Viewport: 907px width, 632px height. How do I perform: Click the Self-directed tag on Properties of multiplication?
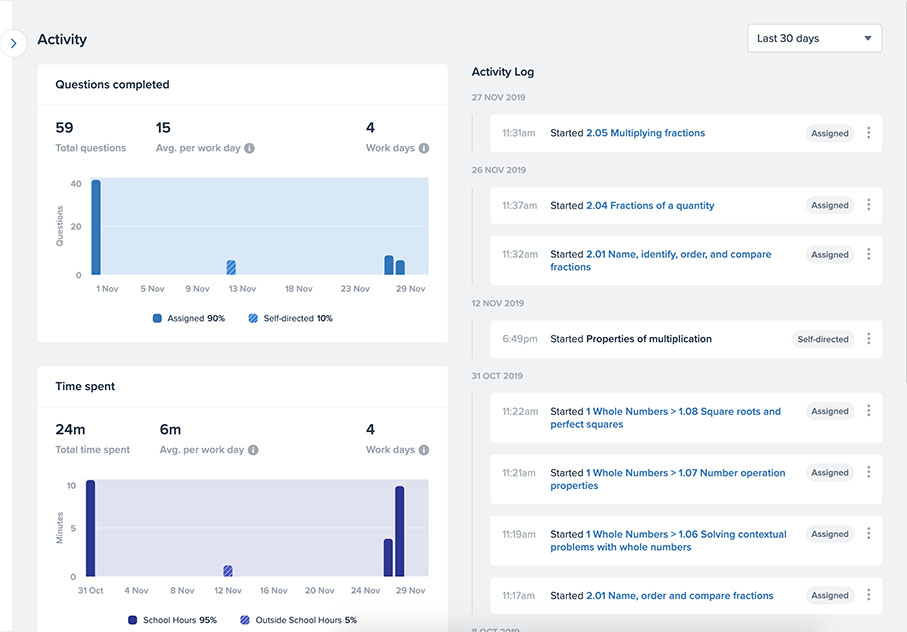(x=822, y=339)
